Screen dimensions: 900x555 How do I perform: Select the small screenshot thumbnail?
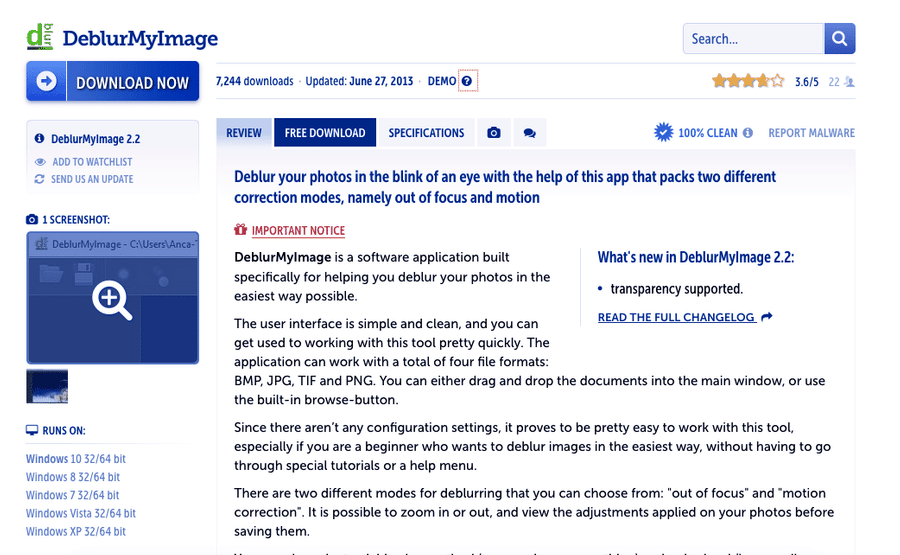pyautogui.click(x=47, y=386)
